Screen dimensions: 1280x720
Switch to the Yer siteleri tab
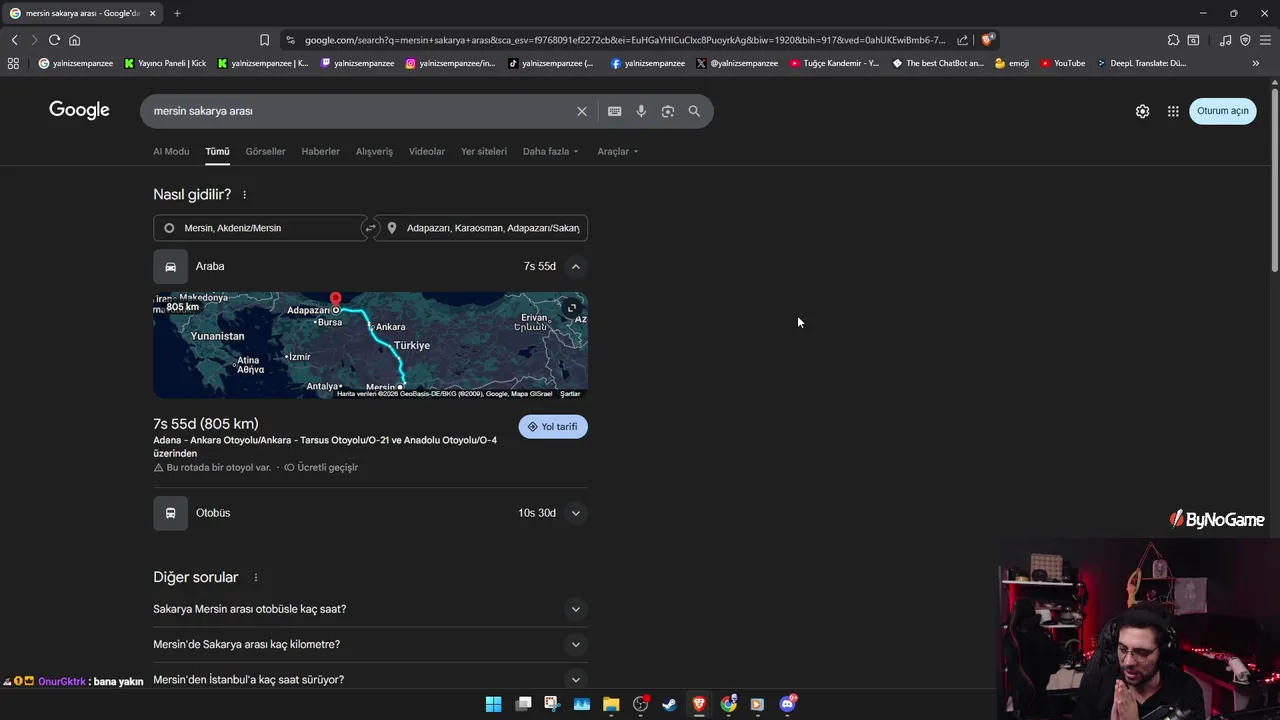point(484,151)
